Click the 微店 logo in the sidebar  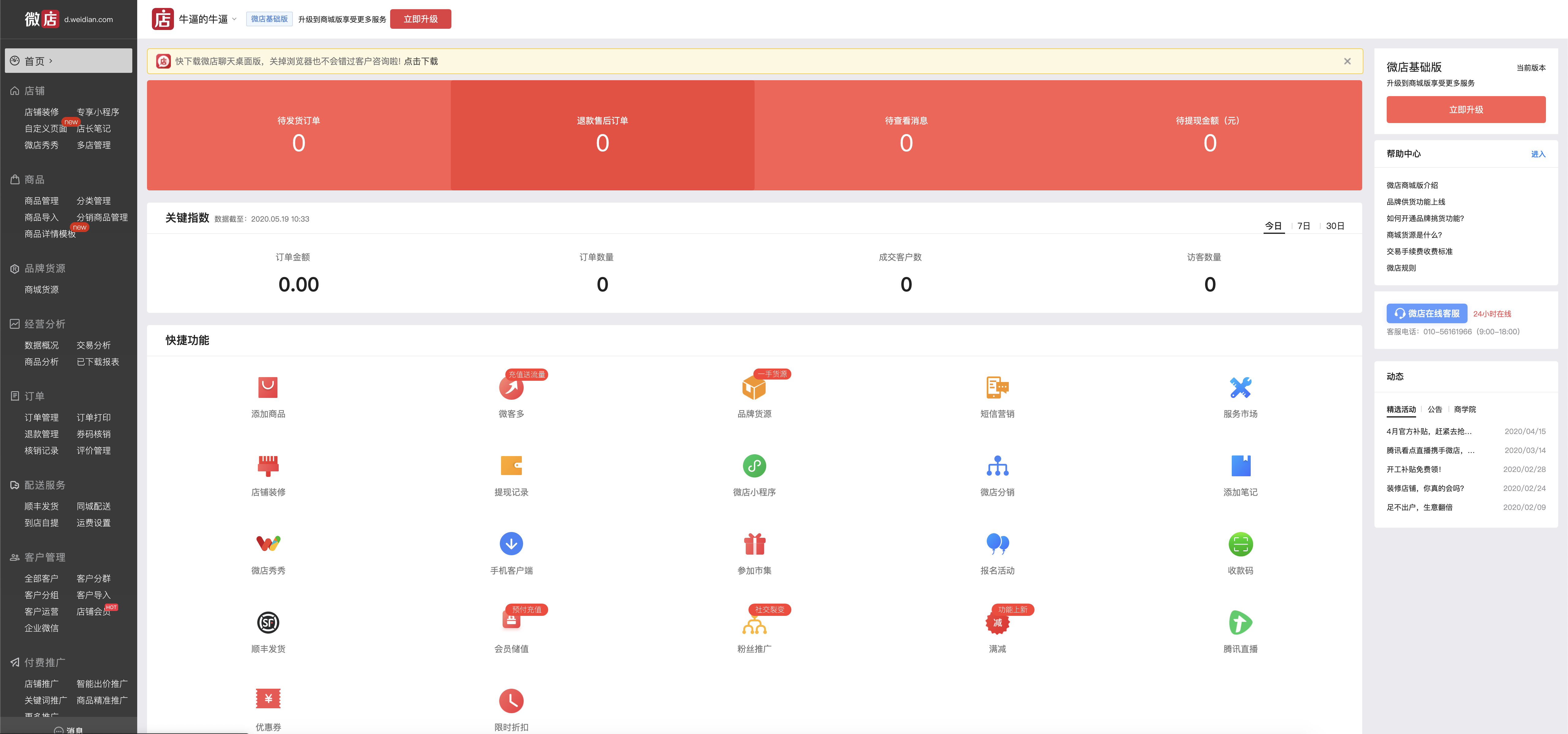point(41,19)
